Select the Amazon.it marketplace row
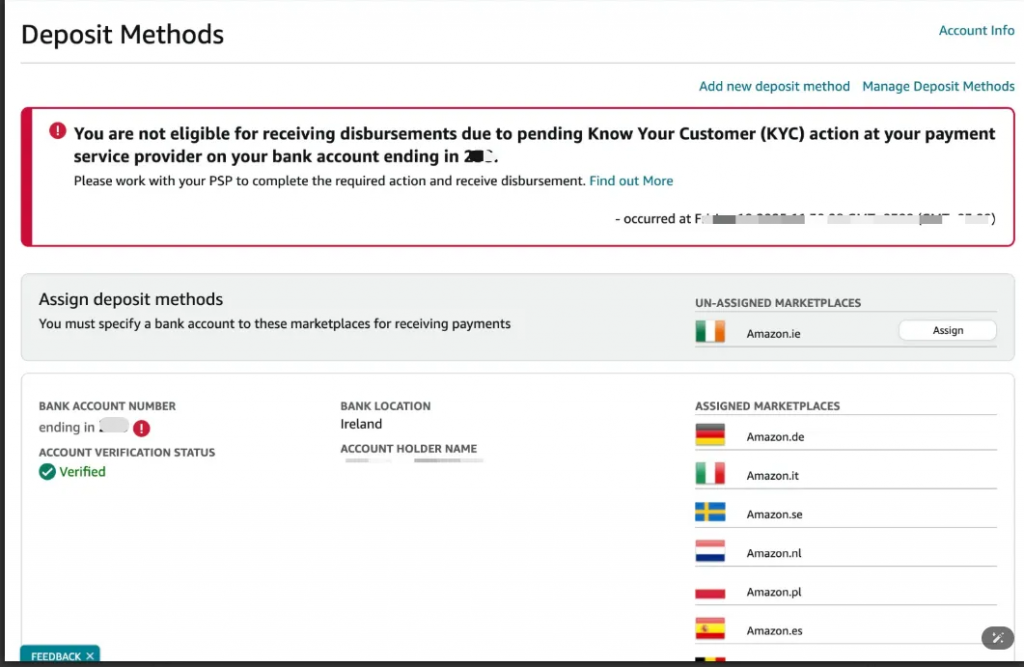The width and height of the screenshot is (1024, 667). coord(846,475)
